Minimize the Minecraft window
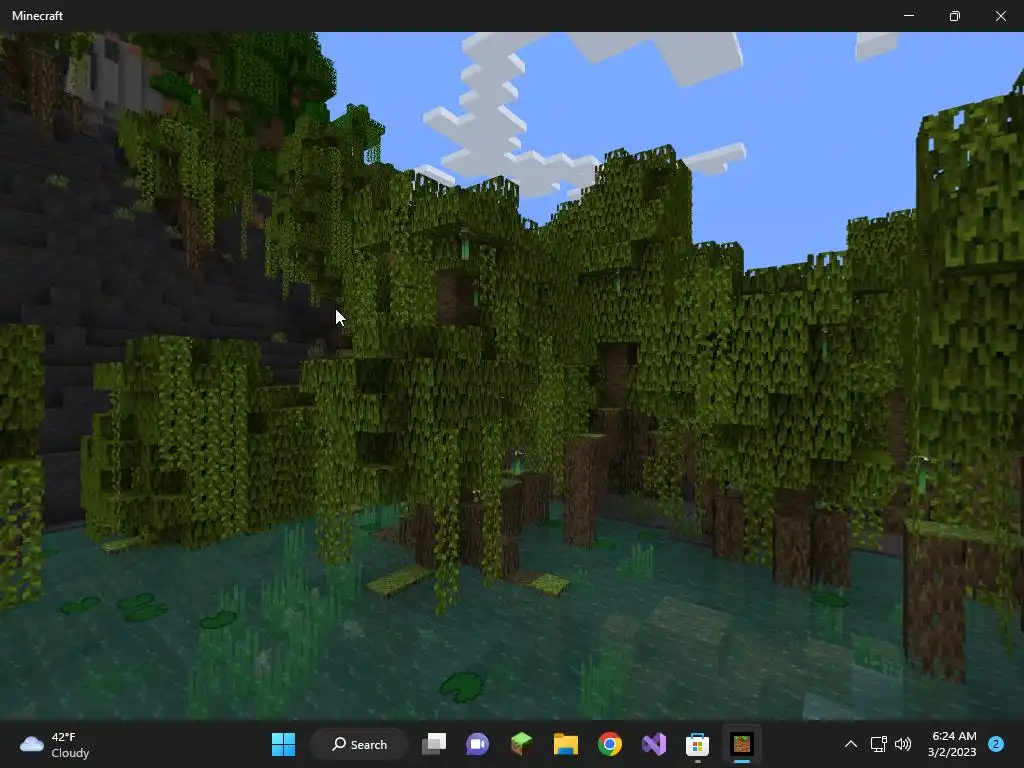Image resolution: width=1024 pixels, height=768 pixels. [x=909, y=15]
